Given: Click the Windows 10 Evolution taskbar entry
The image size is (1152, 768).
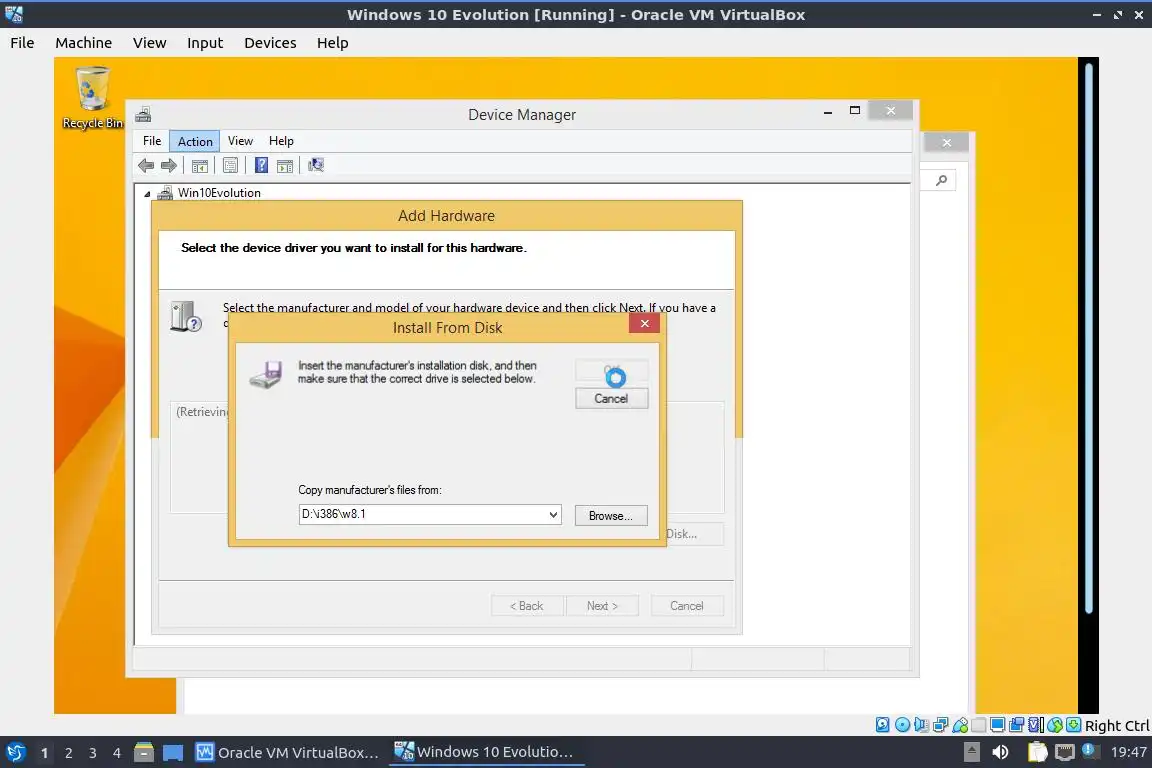Looking at the screenshot, I should coord(486,752).
